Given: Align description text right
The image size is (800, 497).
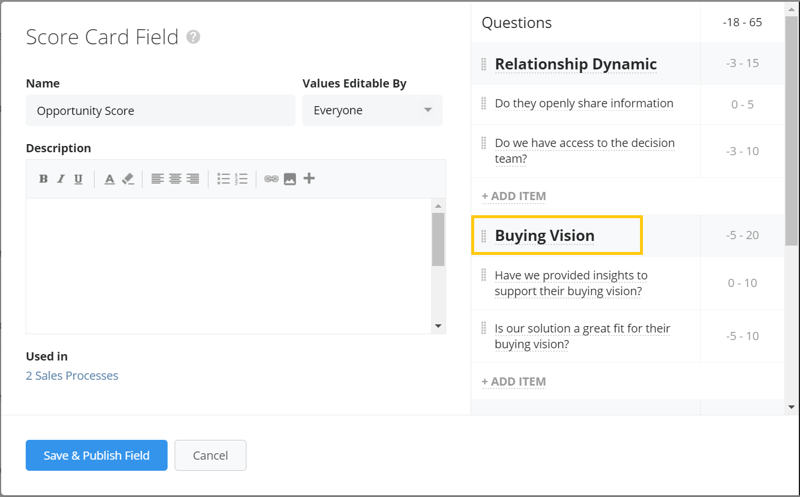Looking at the screenshot, I should tap(193, 179).
